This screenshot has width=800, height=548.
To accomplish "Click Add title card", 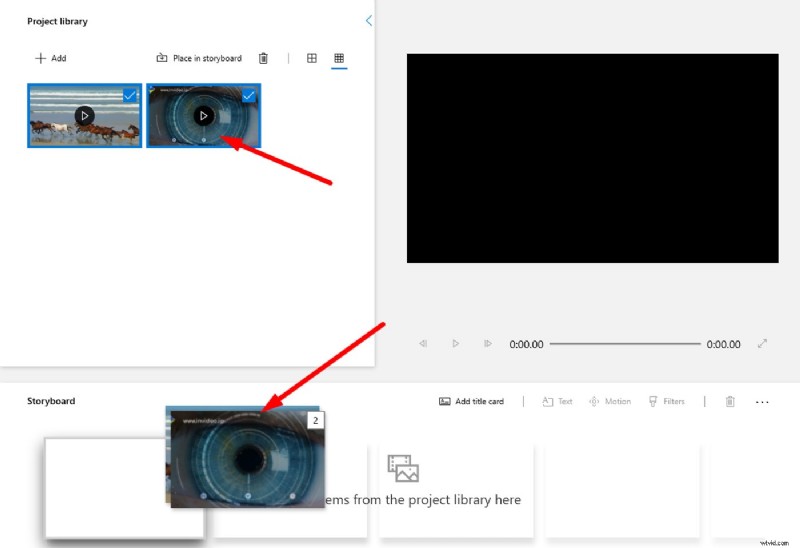I will (471, 402).
